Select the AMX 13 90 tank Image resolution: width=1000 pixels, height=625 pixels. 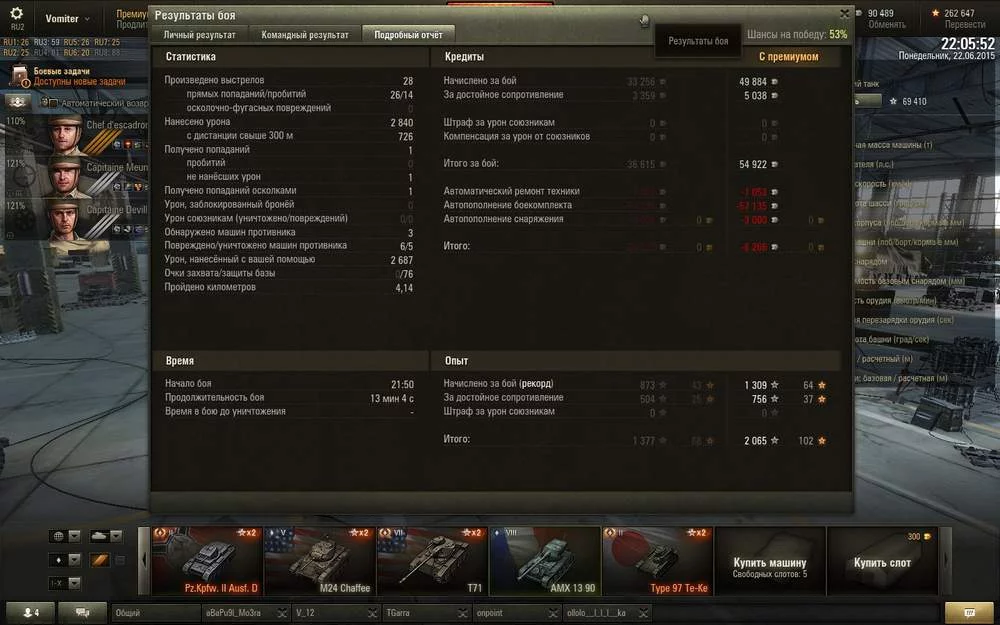(545, 561)
